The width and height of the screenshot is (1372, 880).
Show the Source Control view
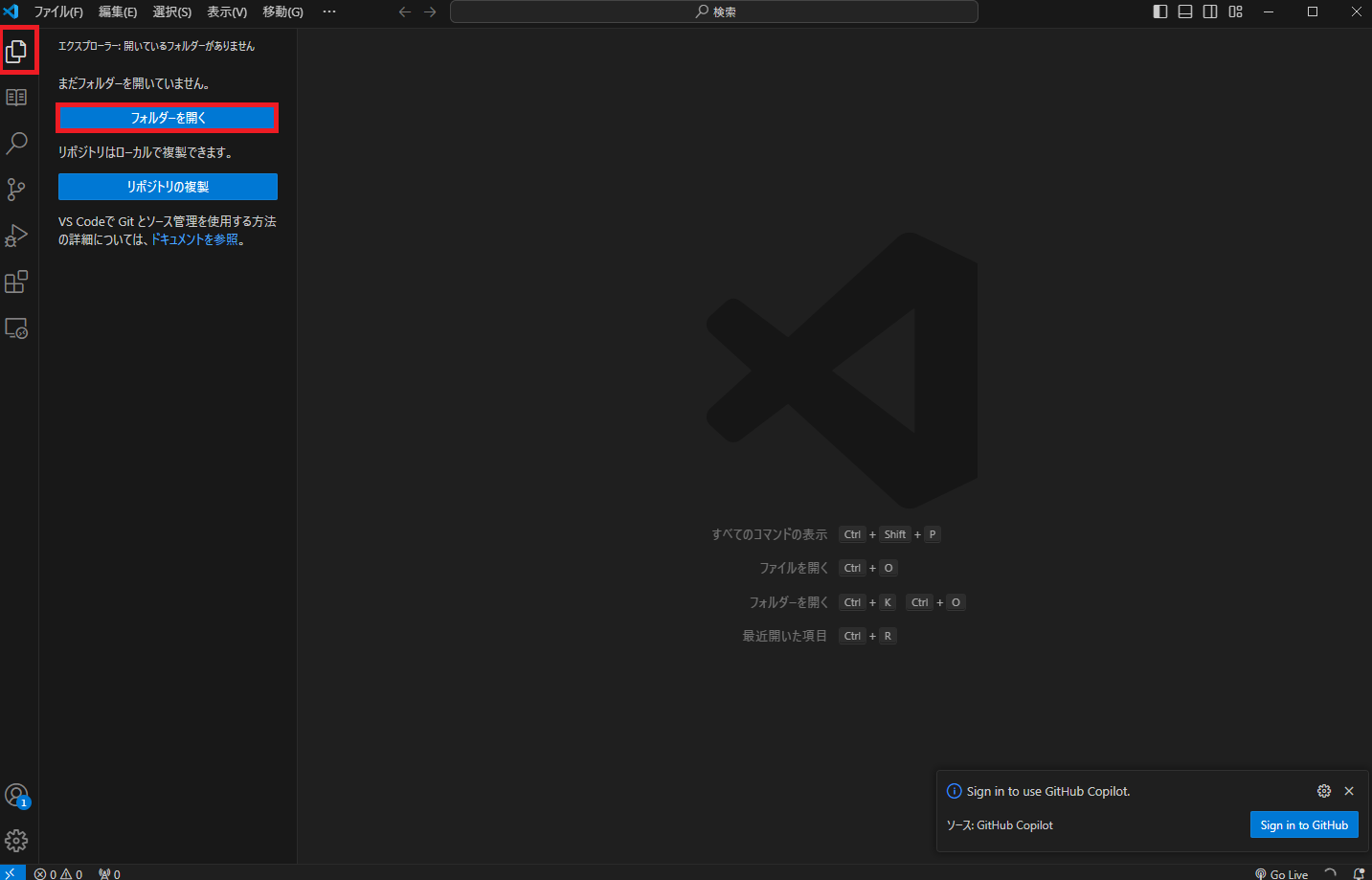pyautogui.click(x=16, y=190)
